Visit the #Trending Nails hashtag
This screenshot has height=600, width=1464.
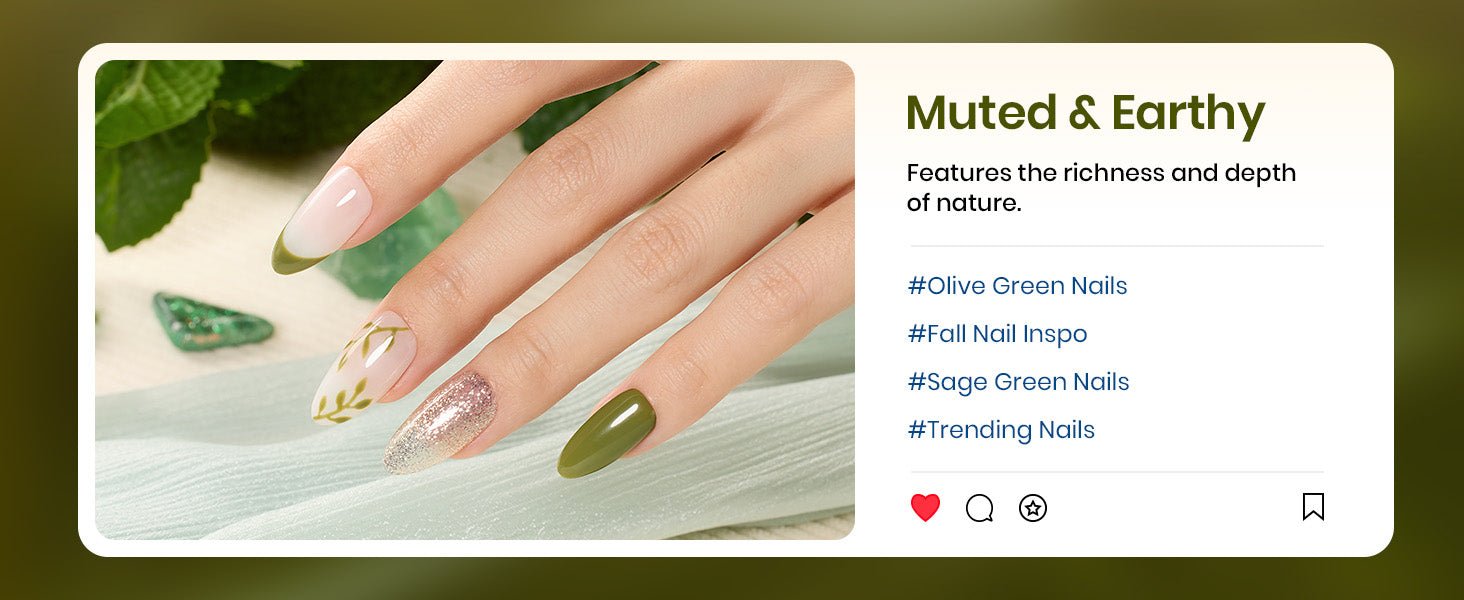click(1001, 430)
